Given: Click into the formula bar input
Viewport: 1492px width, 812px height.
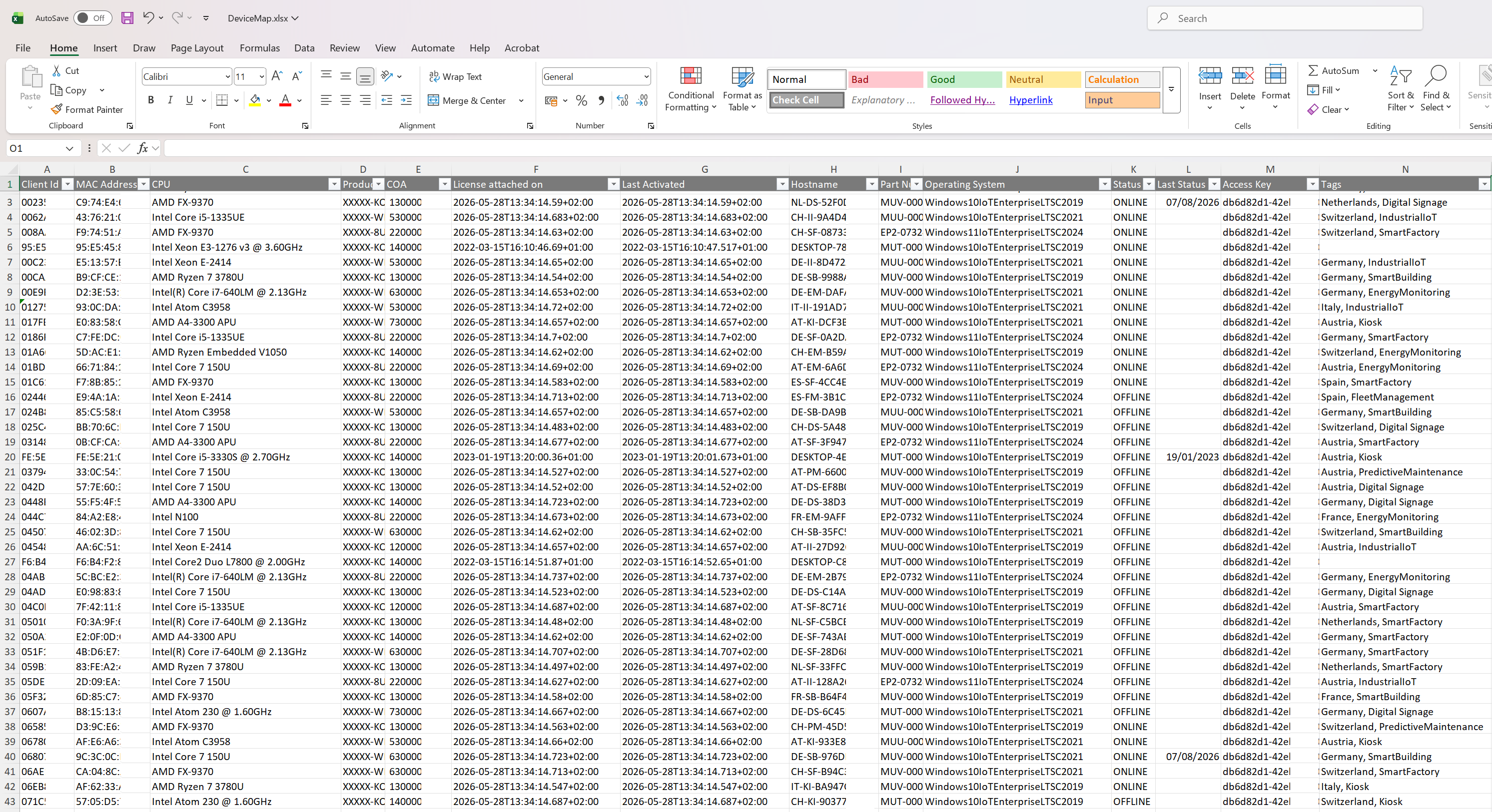Looking at the screenshot, I should tap(827, 148).
